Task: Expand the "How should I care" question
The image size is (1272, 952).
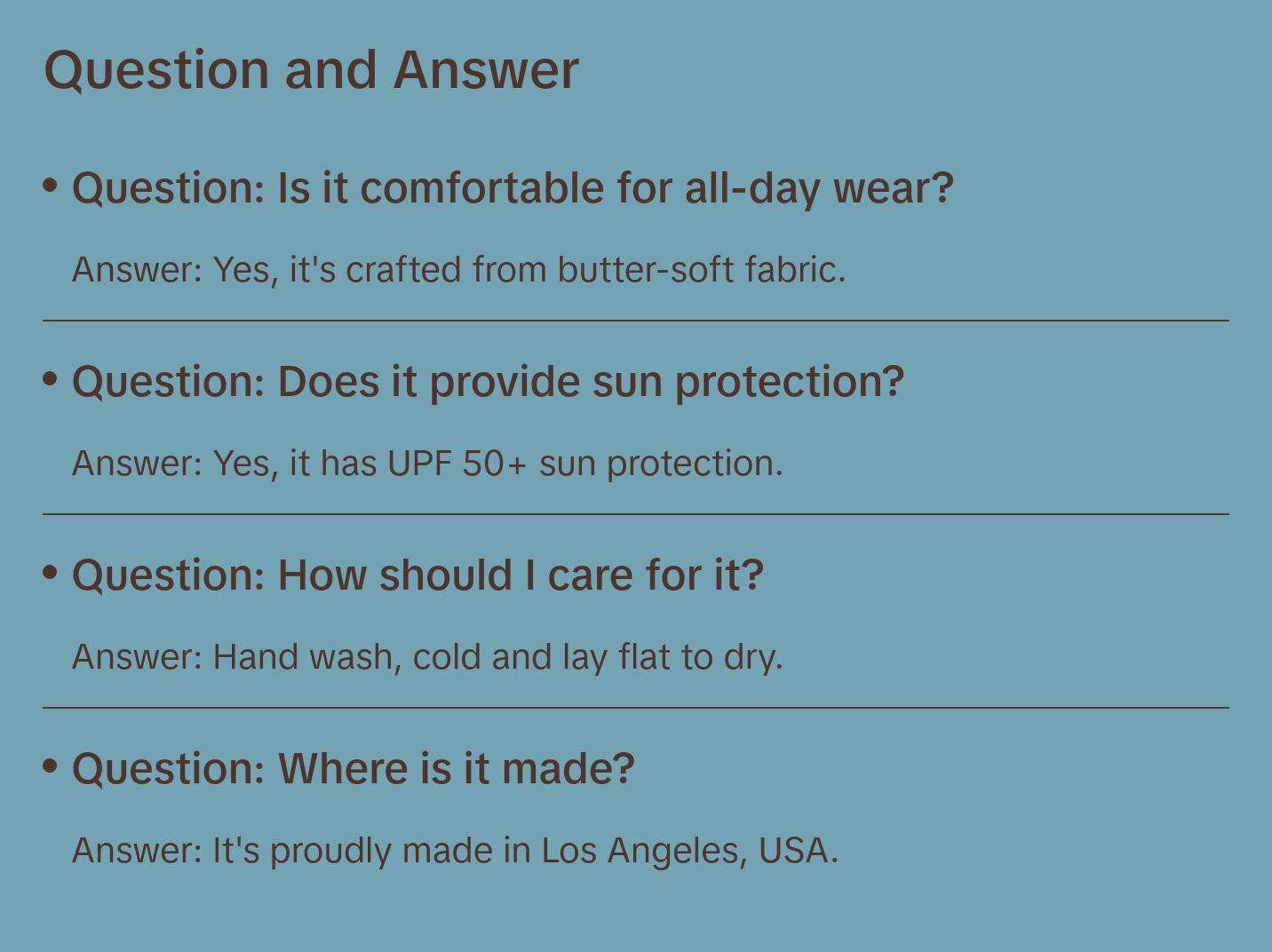Action: [x=417, y=575]
